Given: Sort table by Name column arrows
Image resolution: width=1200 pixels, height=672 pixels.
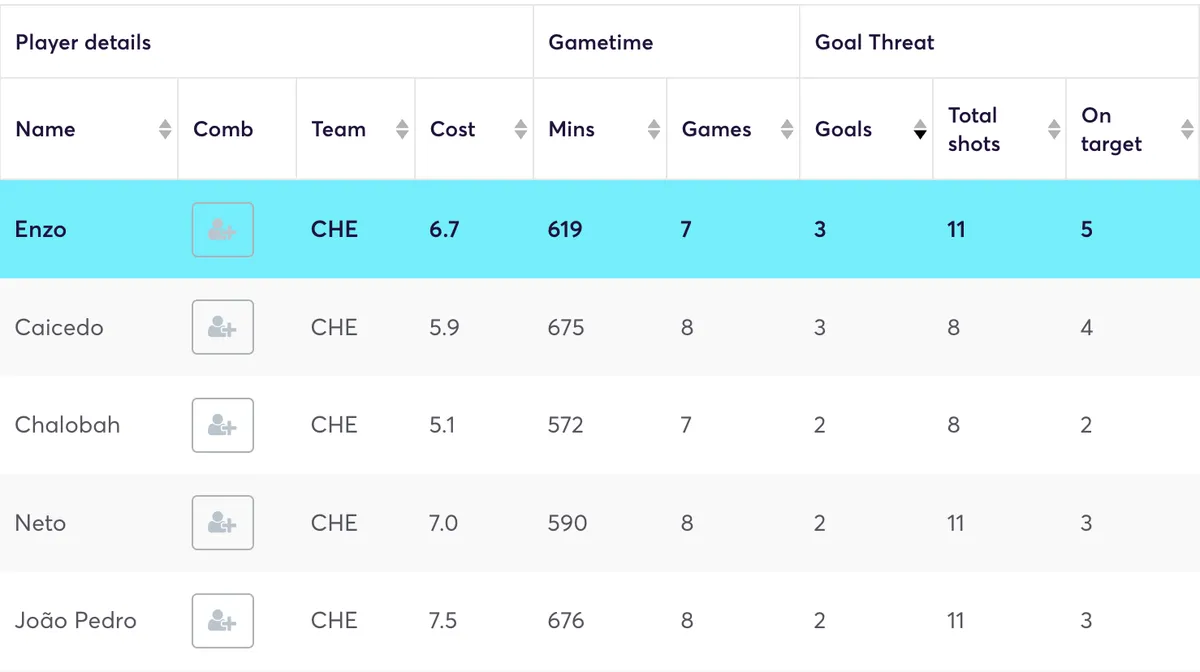Looking at the screenshot, I should click(x=165, y=129).
